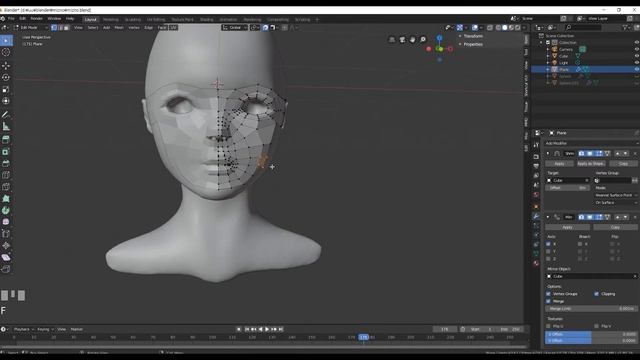Open the On Surface dropdown
This screenshot has height=360, width=640.
pos(616,202)
